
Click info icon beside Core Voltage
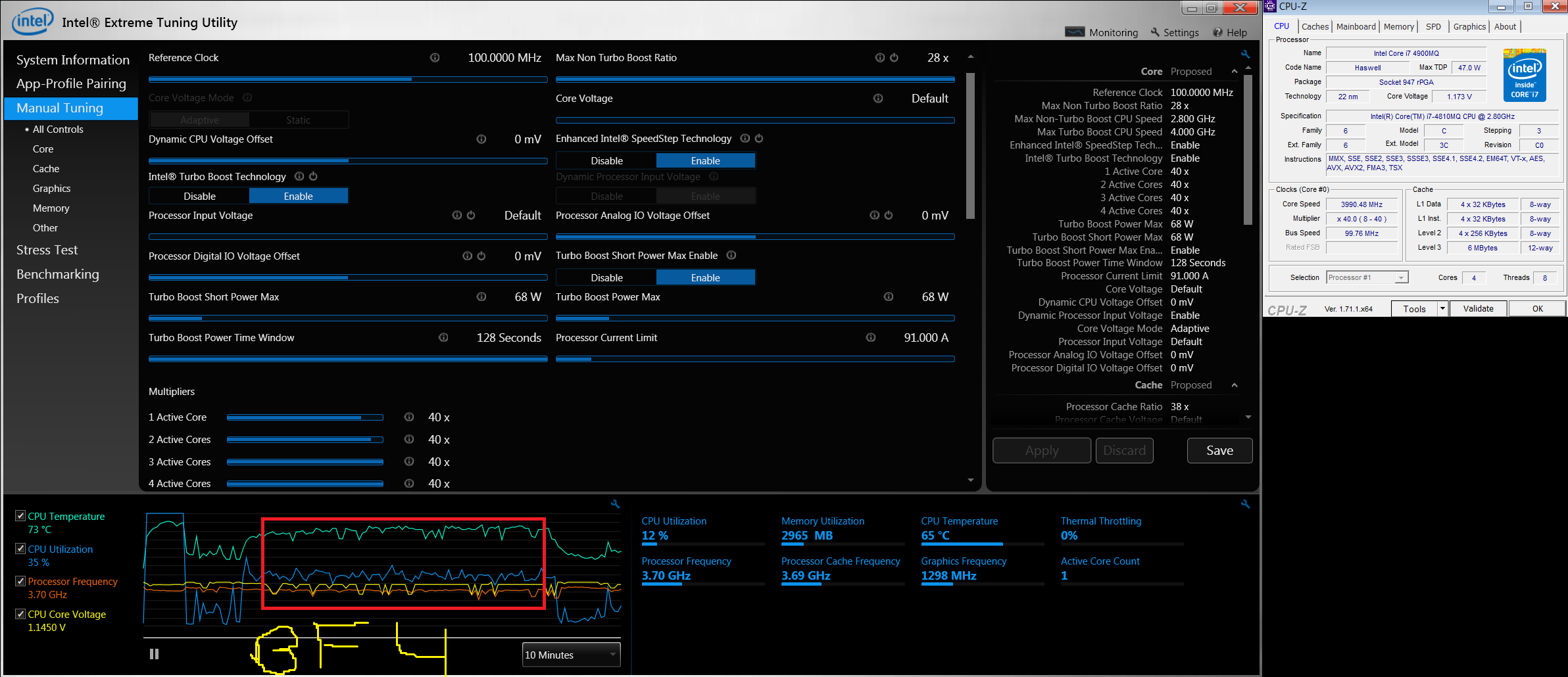point(878,99)
